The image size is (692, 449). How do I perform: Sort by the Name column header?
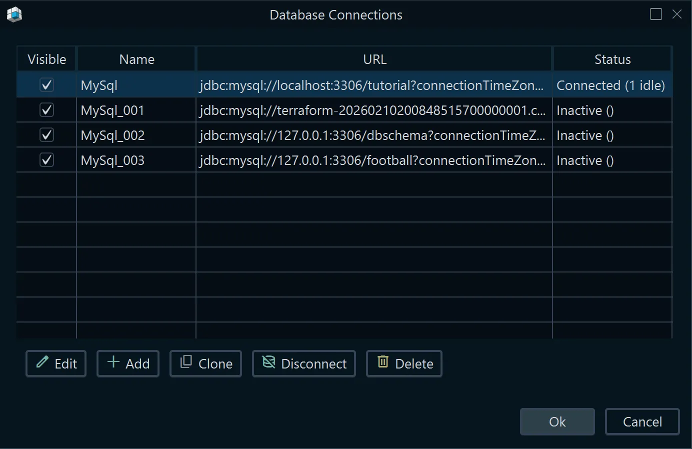coord(136,59)
